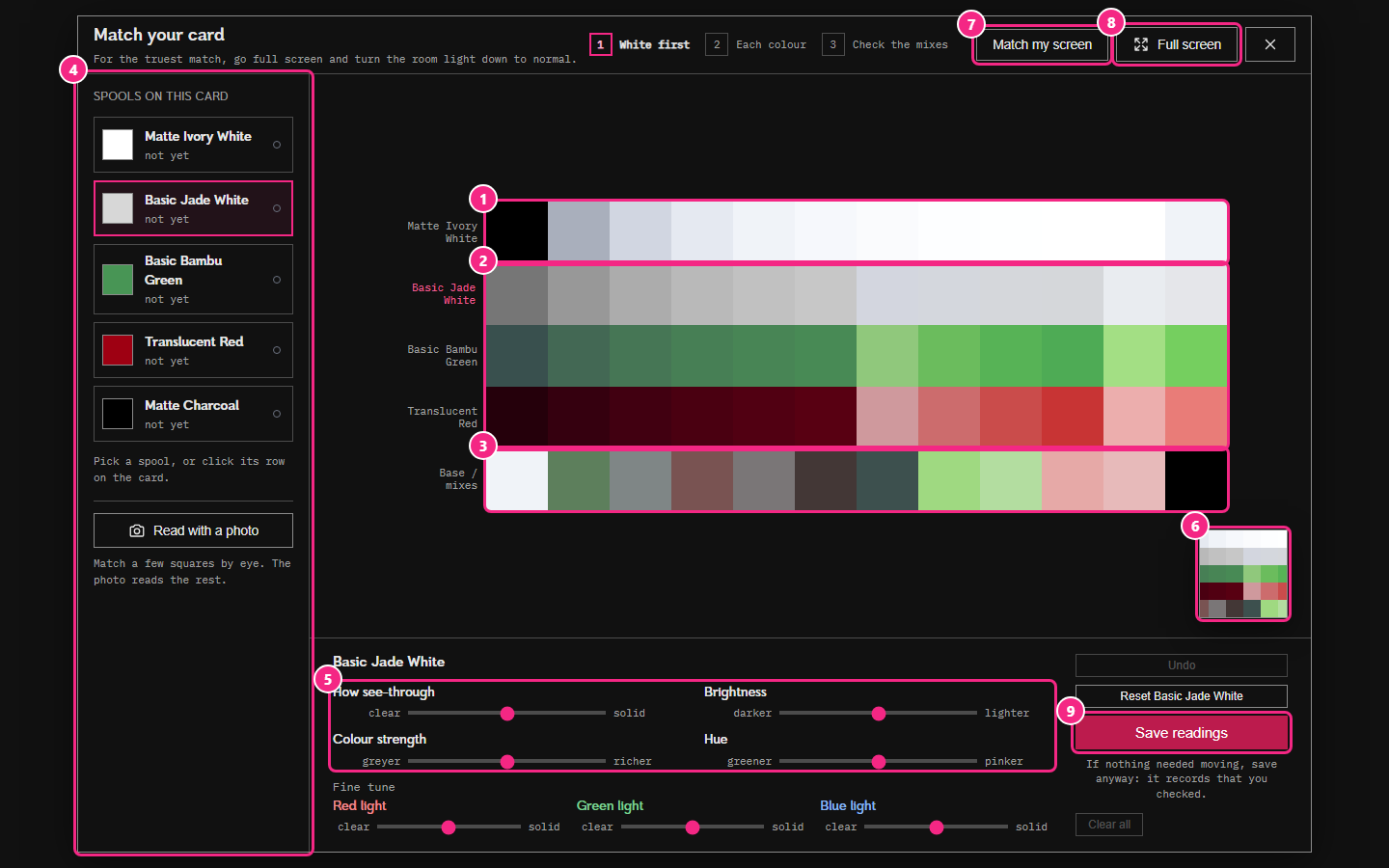Image resolution: width=1389 pixels, height=868 pixels.
Task: Click the Red light fine tune slider
Action: [x=449, y=827]
